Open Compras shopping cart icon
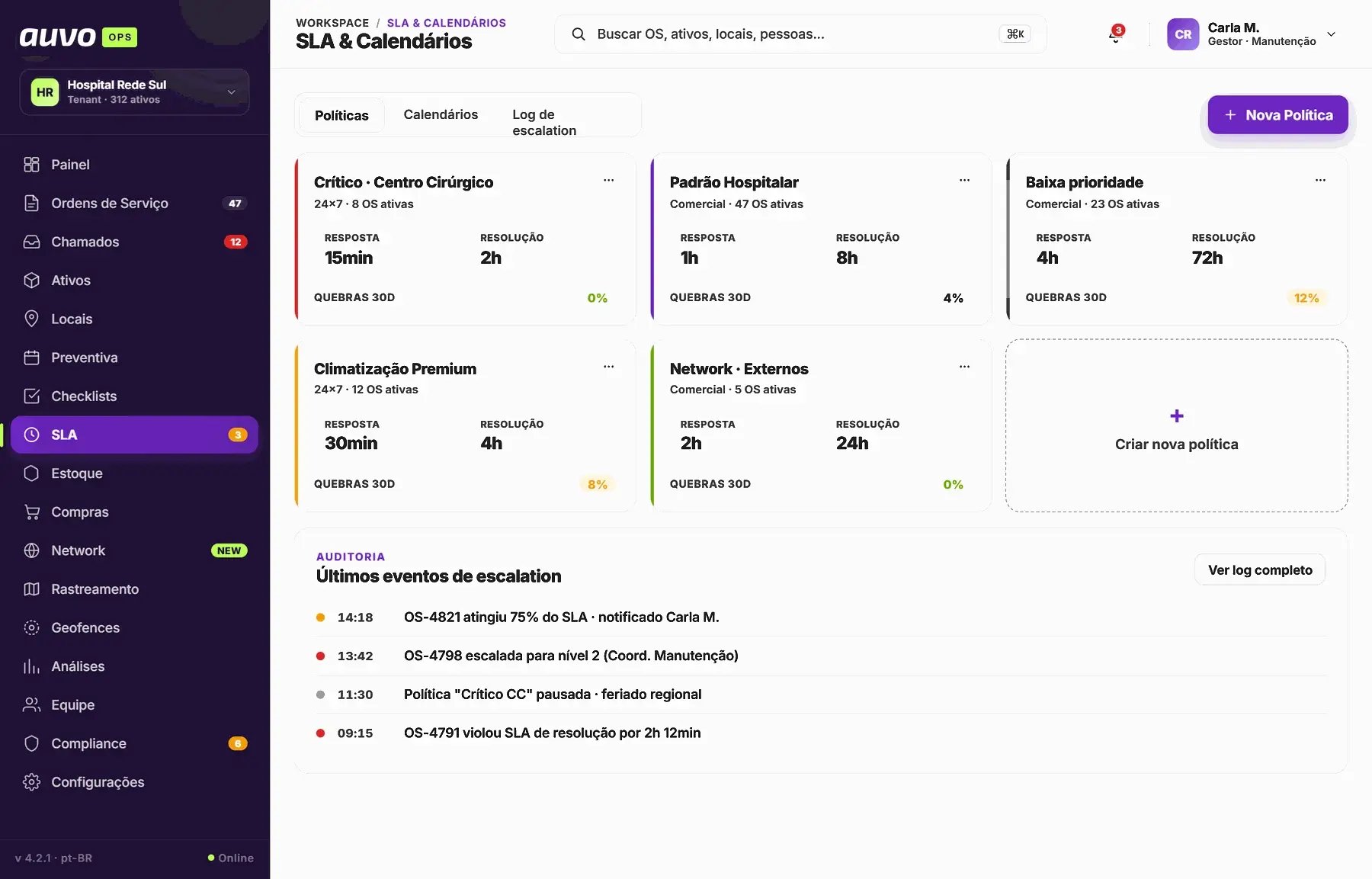The image size is (1372, 879). (x=31, y=512)
